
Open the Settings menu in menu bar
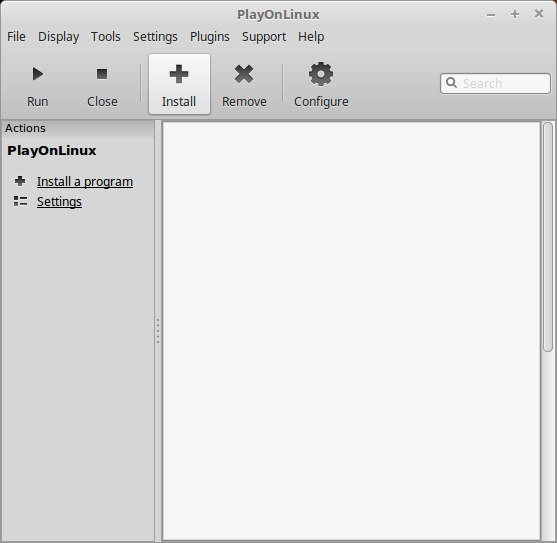155,37
